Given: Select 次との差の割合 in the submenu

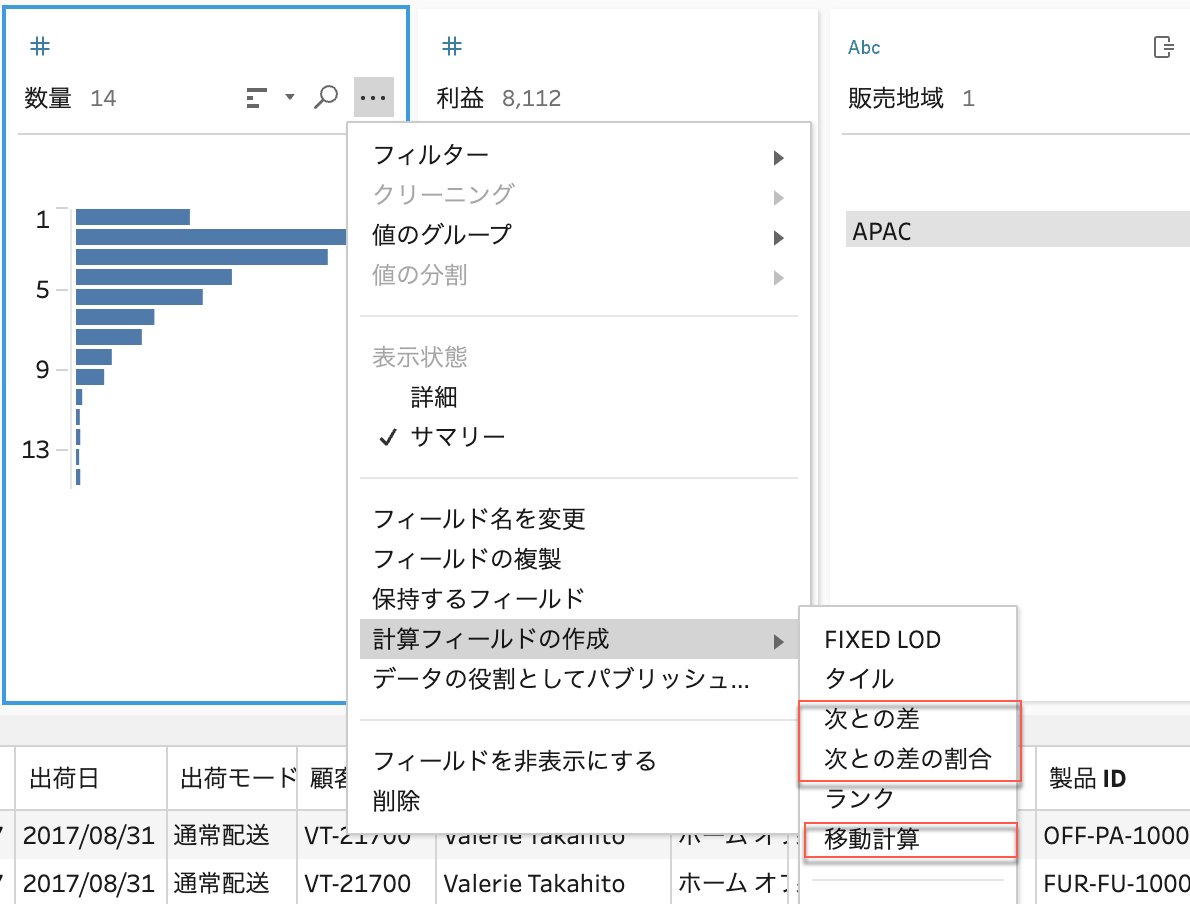Looking at the screenshot, I should pos(908,758).
